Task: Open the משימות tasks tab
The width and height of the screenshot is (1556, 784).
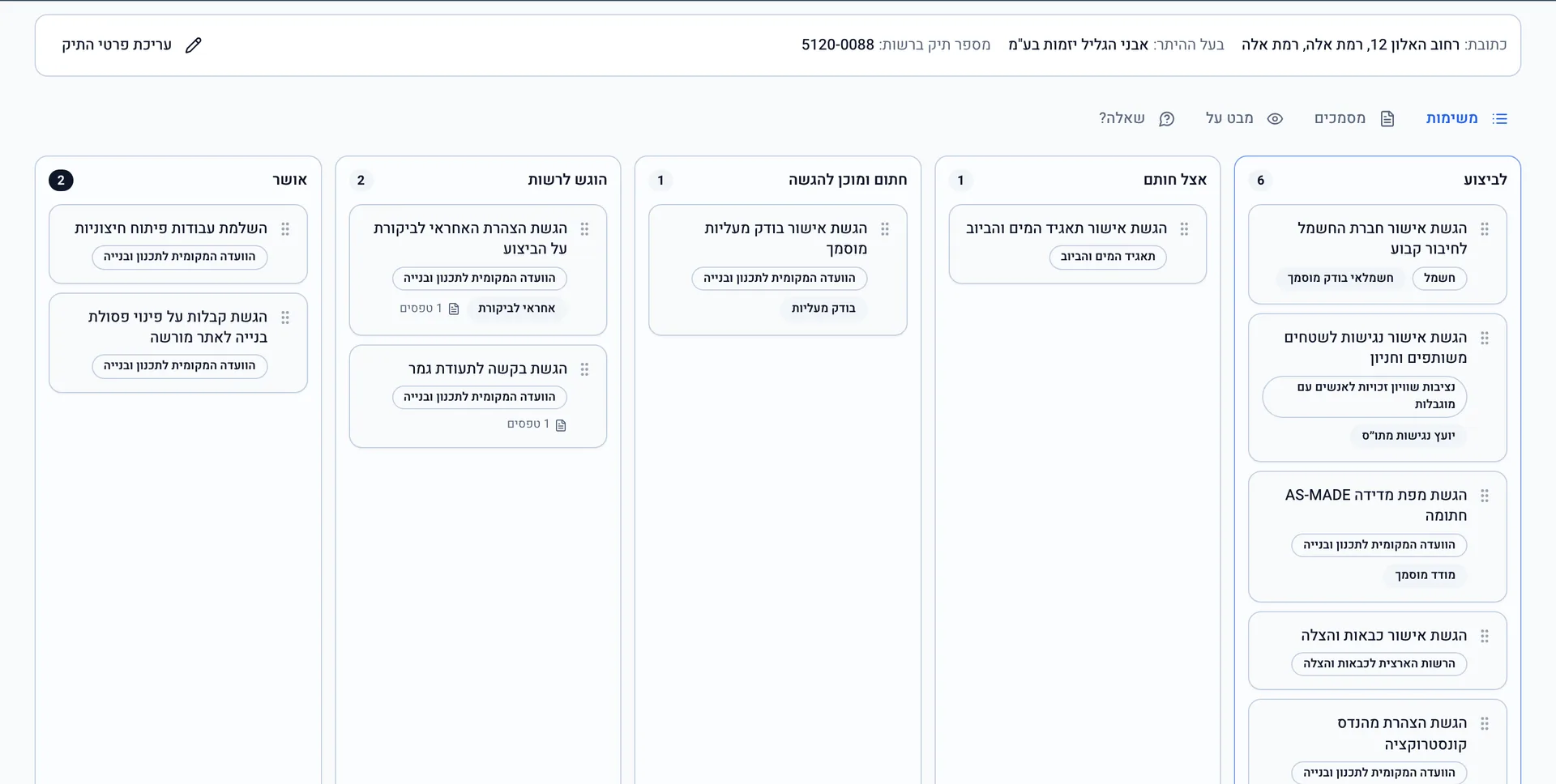Action: [1466, 118]
